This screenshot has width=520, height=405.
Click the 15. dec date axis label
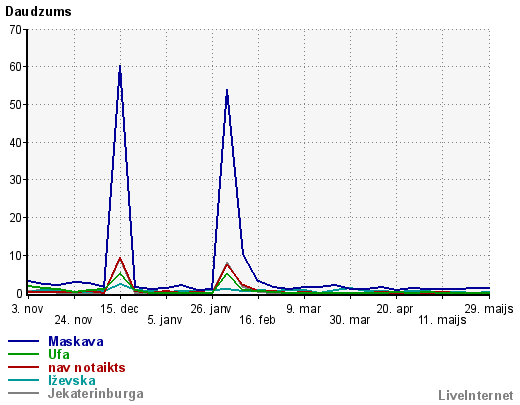[x=119, y=309]
